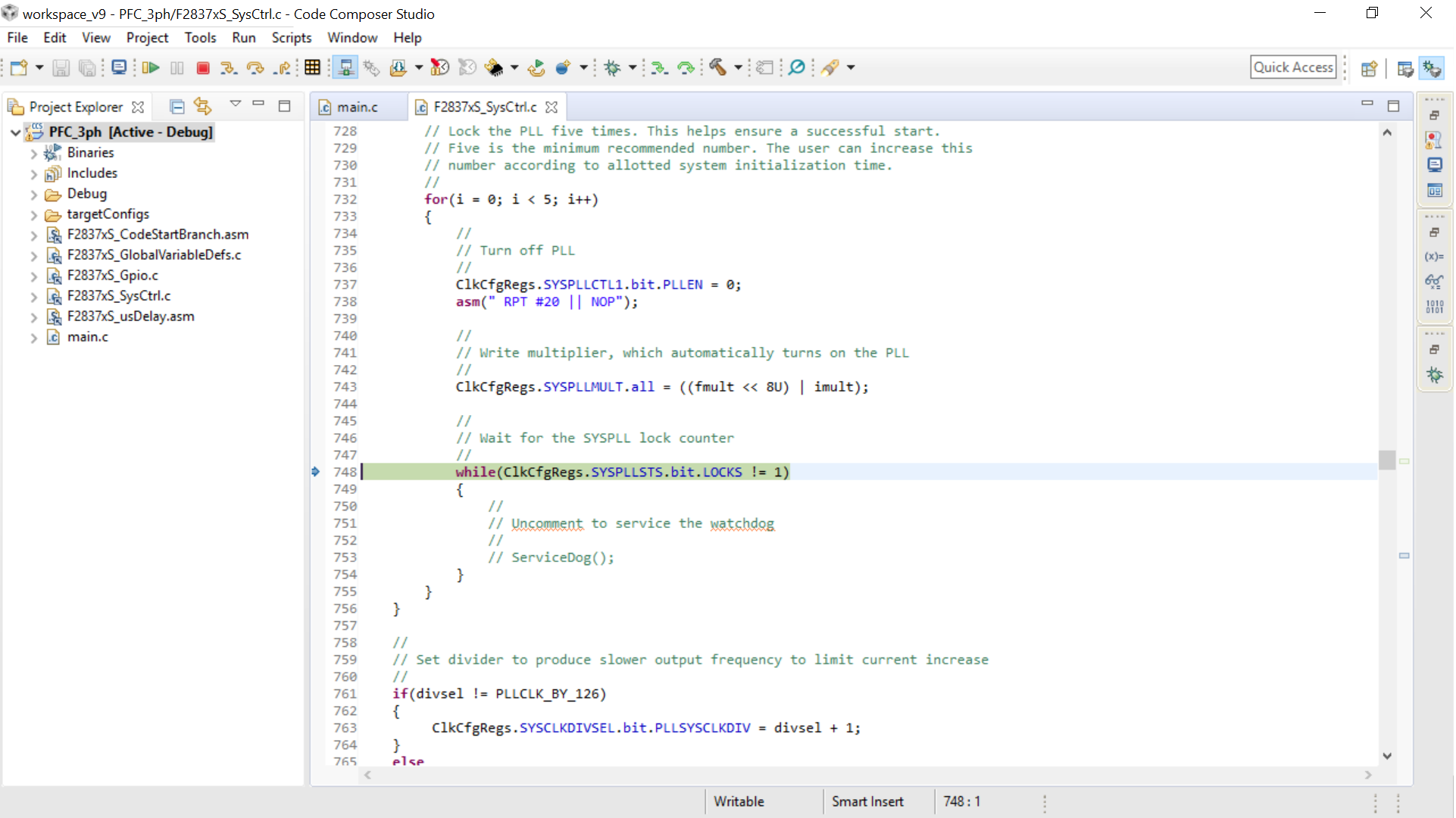The image size is (1456, 818).
Task: Toggle the highlighted debug toolbar button
Action: 345,68
